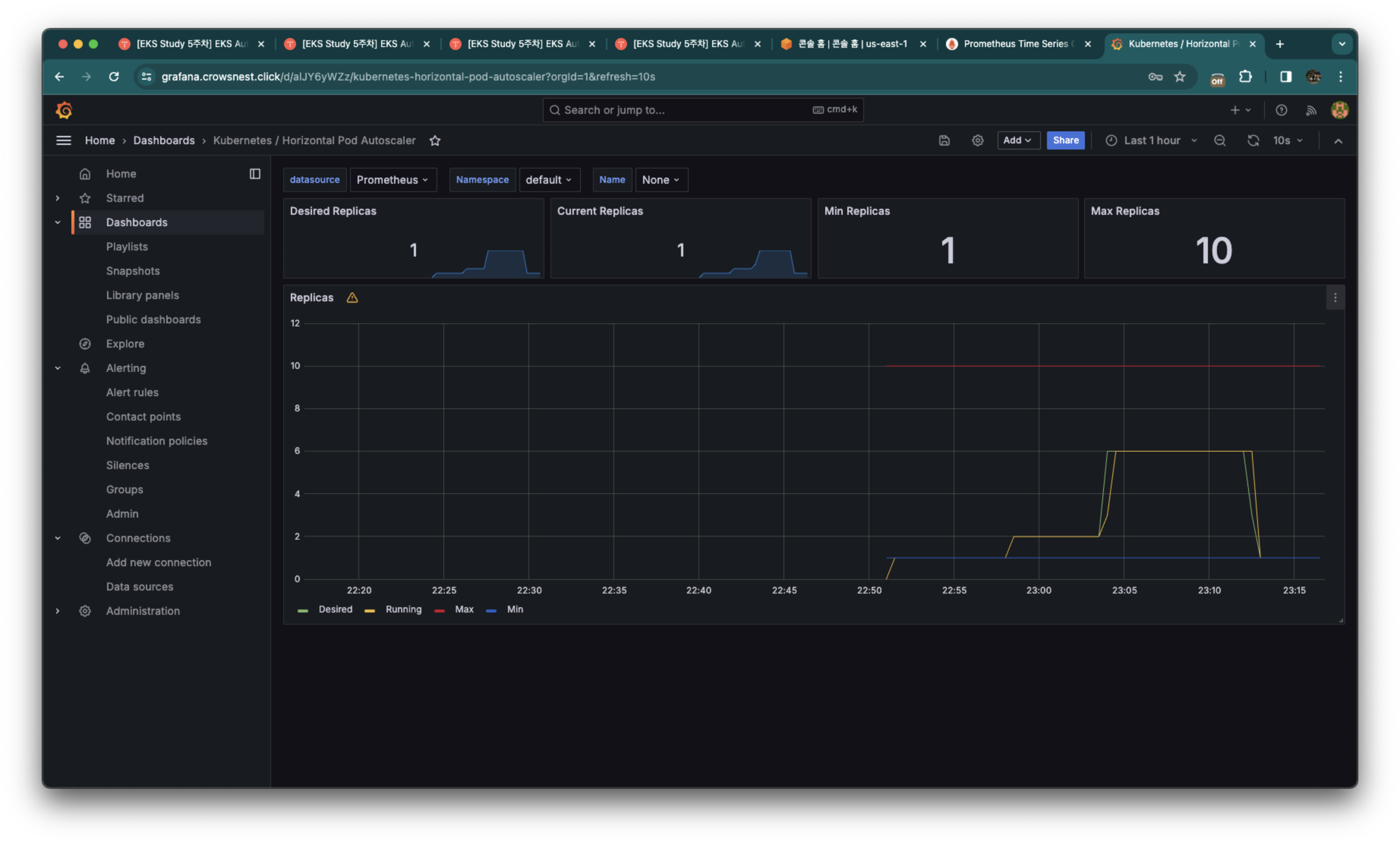The image size is (1400, 844).
Task: Go to Dashboards in the breadcrumb
Action: (164, 140)
